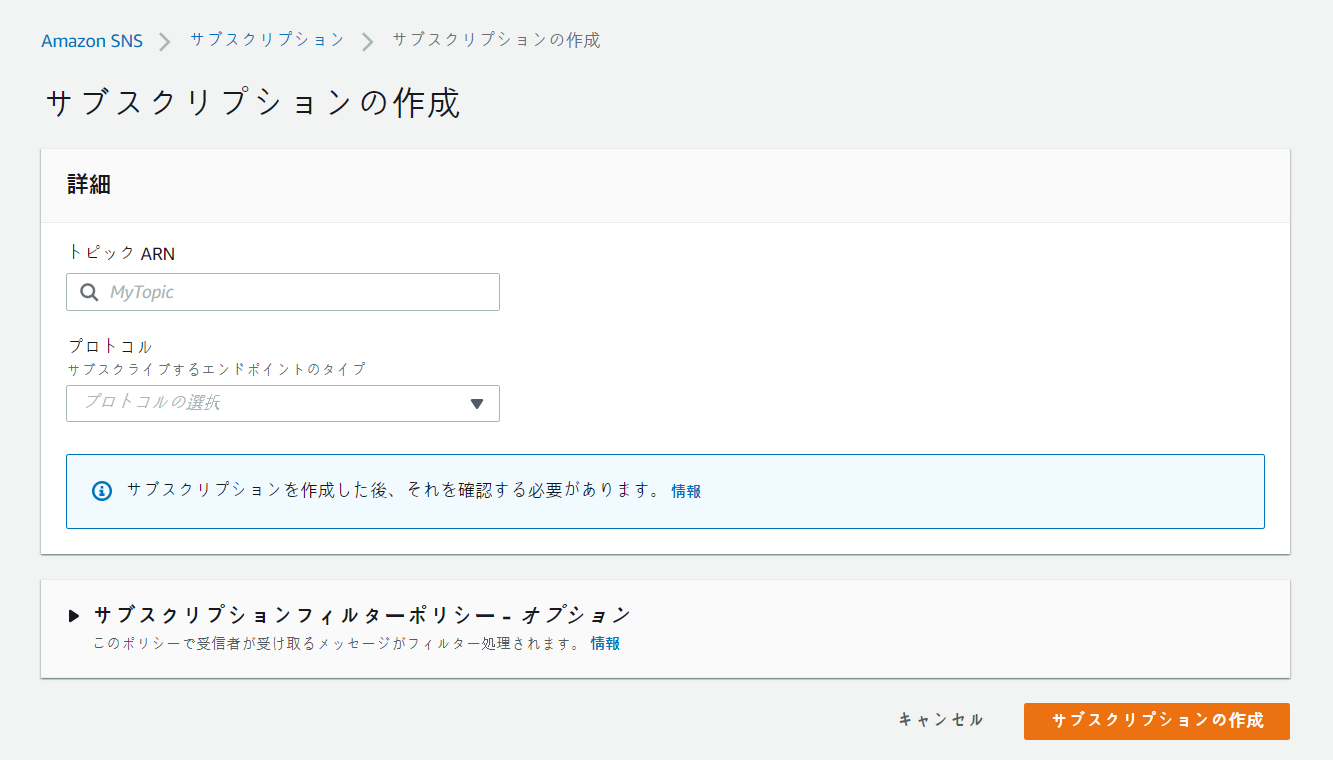Click the first breadcrumb chevron after Amazon SNS
The height and width of the screenshot is (760, 1333).
(166, 41)
